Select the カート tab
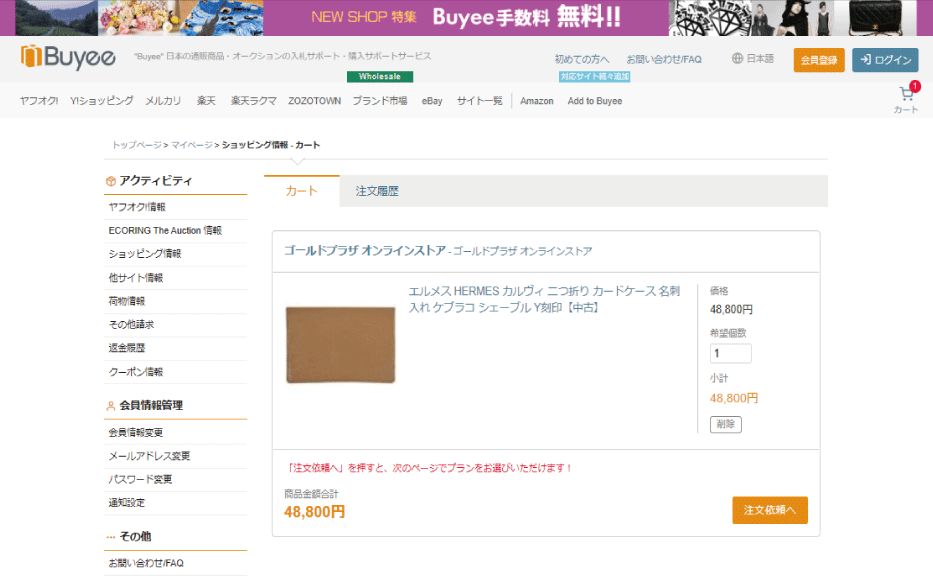Image resolution: width=933 pixels, height=583 pixels. pyautogui.click(x=300, y=191)
